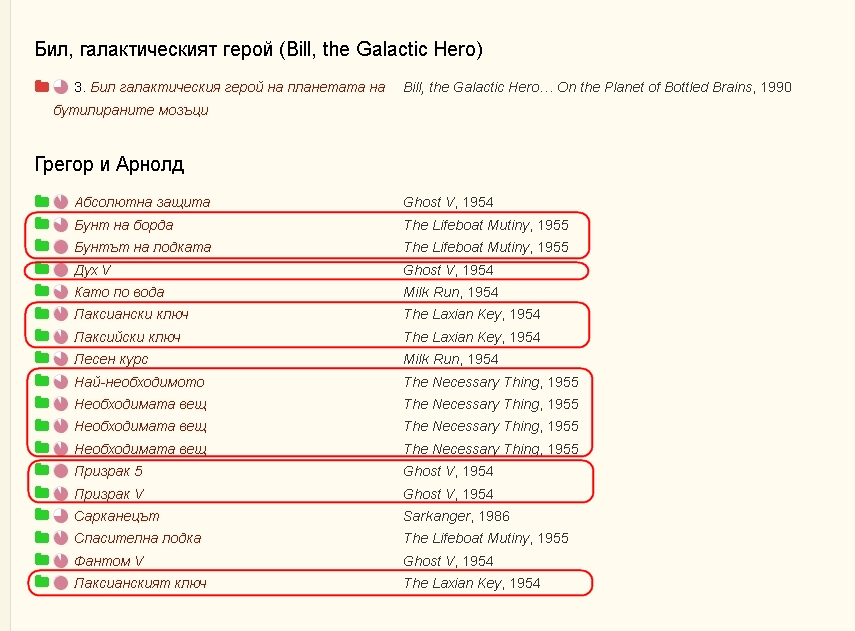The image size is (855, 631).
Task: Click pink pie icon next to Бунт на борда
Action: tap(61, 225)
